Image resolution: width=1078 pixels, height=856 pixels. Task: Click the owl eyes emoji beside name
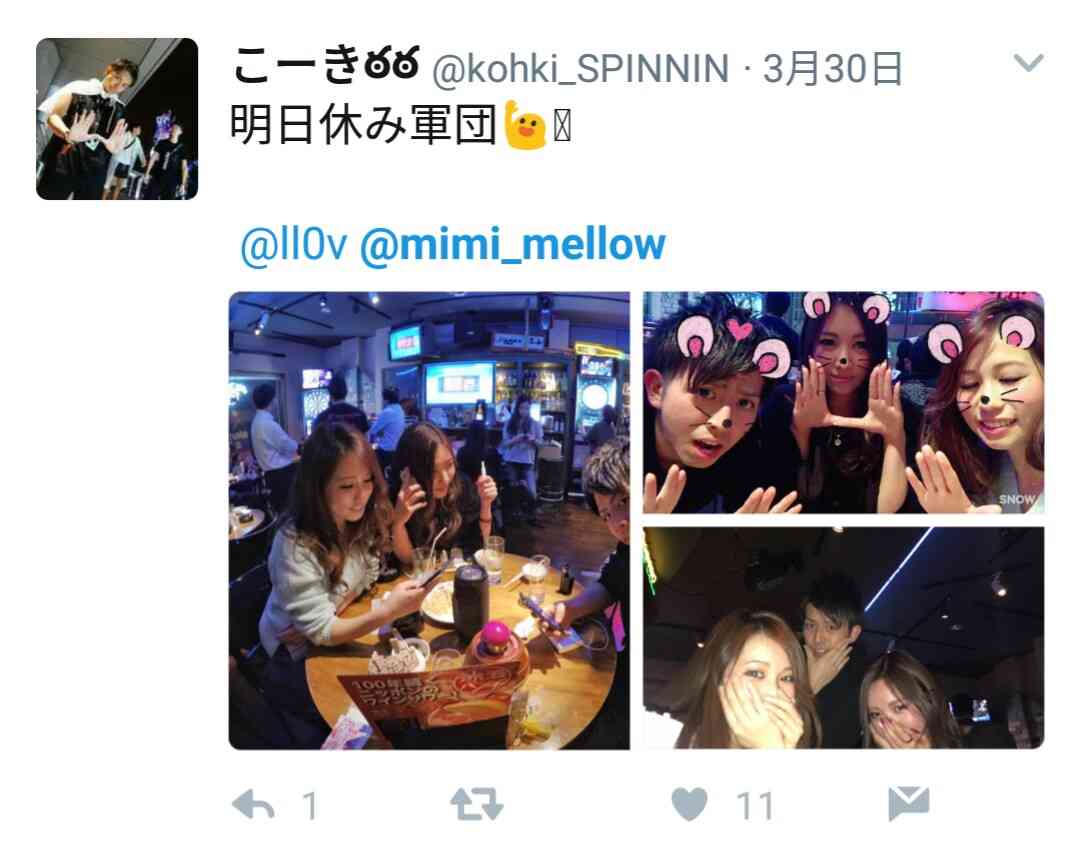click(x=392, y=64)
